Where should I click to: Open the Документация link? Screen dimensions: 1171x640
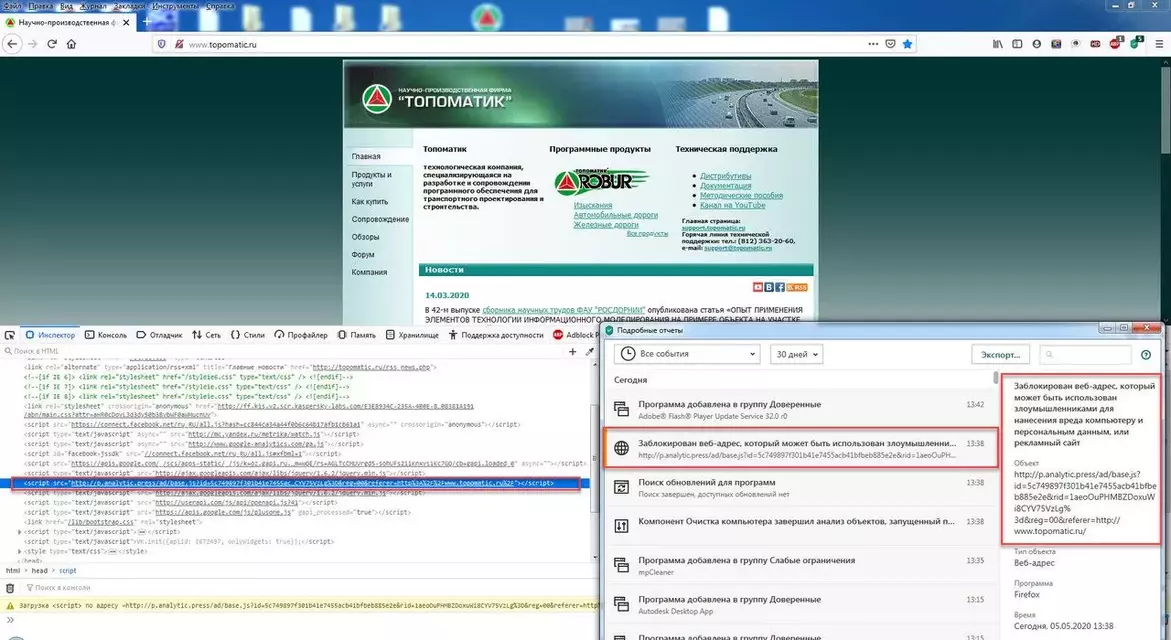(725, 186)
